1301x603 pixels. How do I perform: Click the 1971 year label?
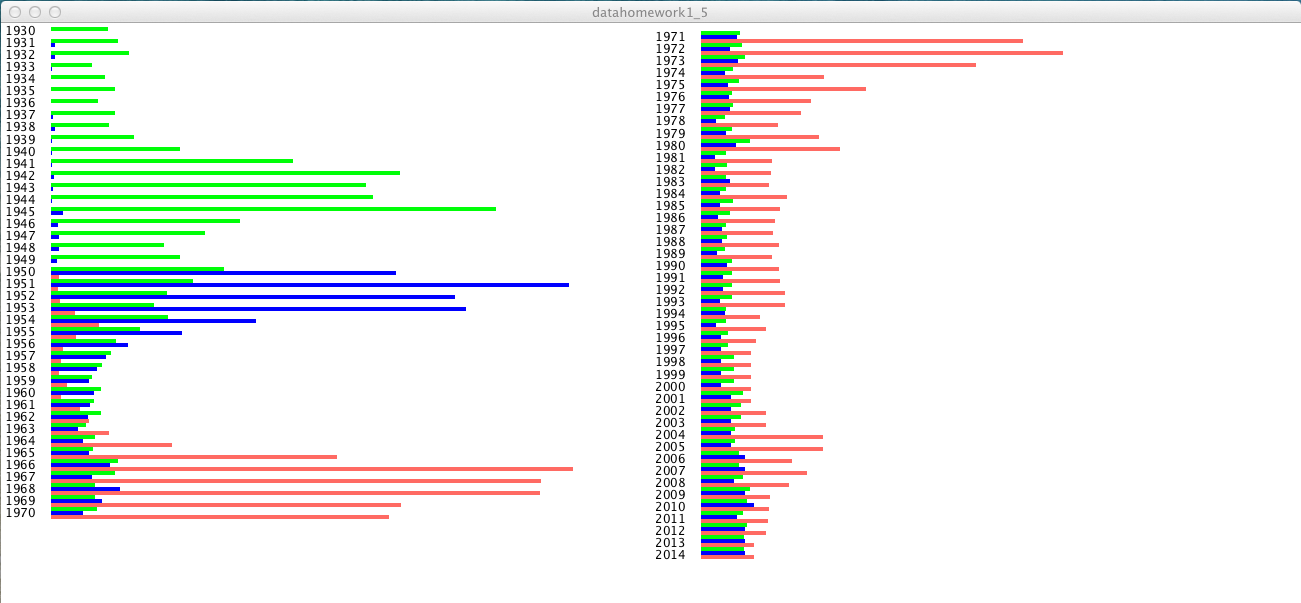[x=670, y=37]
